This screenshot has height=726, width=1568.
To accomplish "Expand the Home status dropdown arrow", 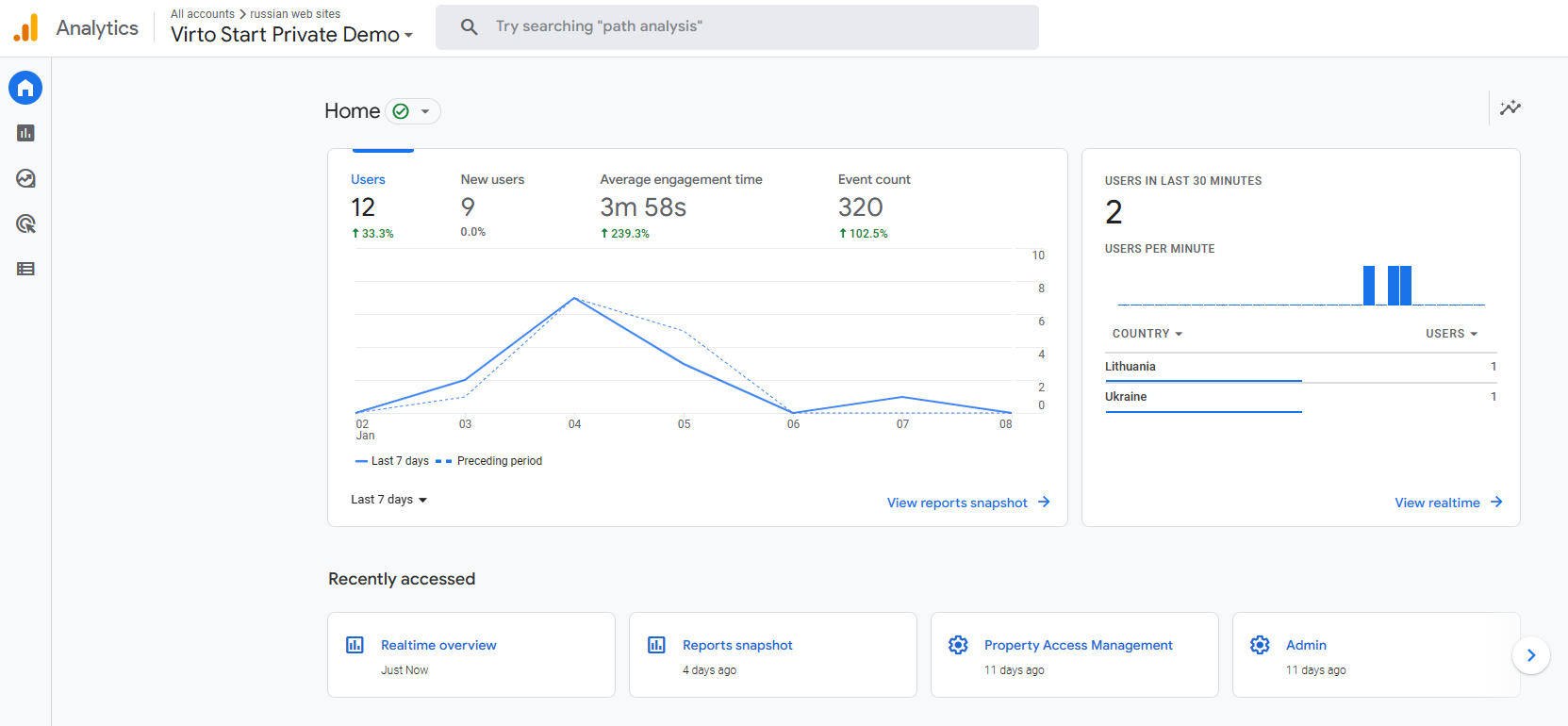I will pyautogui.click(x=425, y=111).
